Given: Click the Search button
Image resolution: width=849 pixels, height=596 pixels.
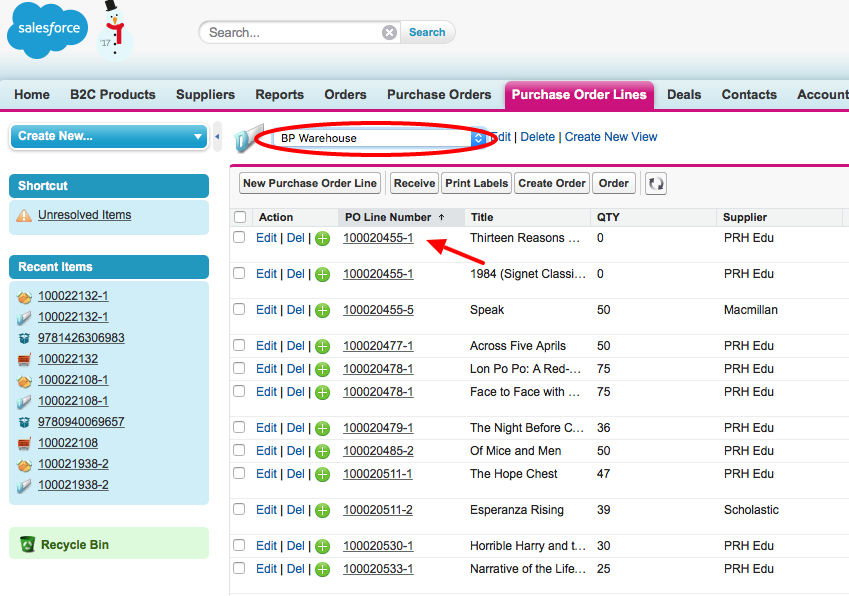Looking at the screenshot, I should click(427, 32).
